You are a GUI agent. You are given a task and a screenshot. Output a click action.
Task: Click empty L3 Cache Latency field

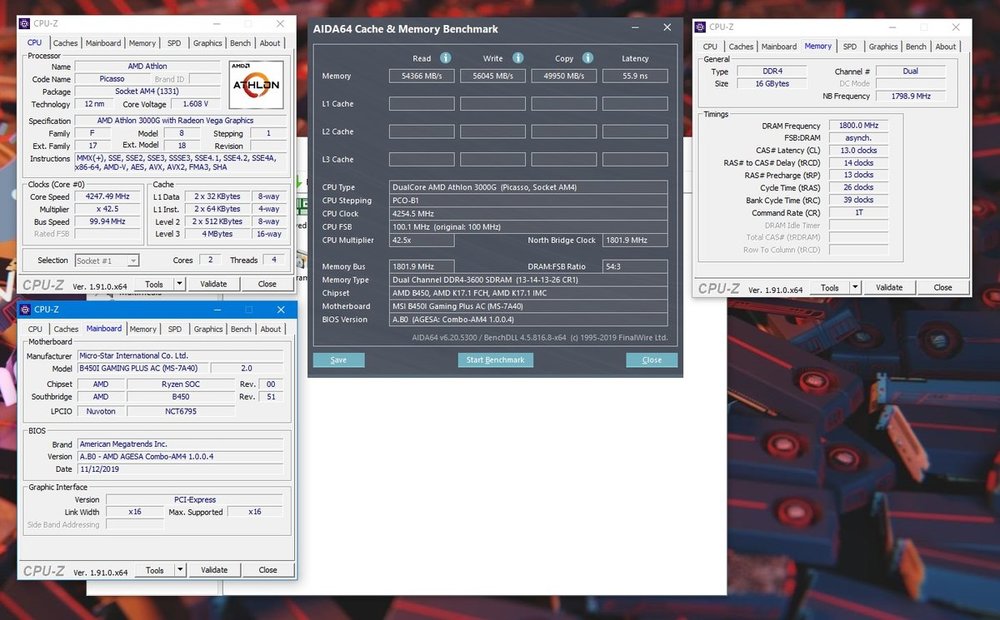point(635,159)
